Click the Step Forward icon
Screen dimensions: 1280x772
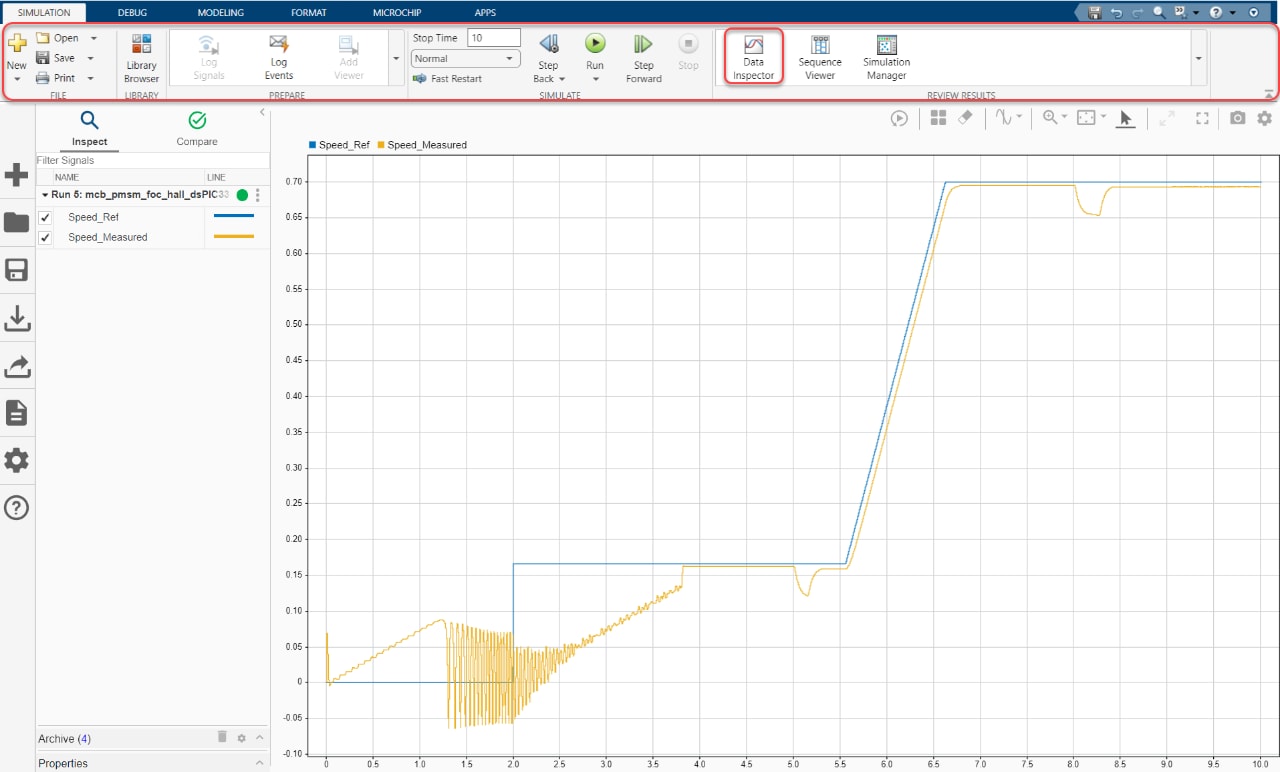(643, 44)
